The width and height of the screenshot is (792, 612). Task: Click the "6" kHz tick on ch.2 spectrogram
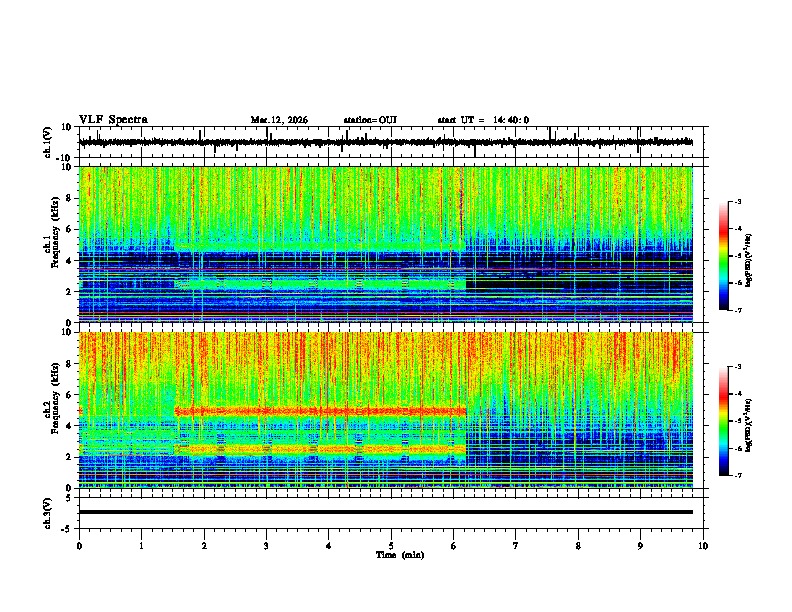tap(70, 395)
